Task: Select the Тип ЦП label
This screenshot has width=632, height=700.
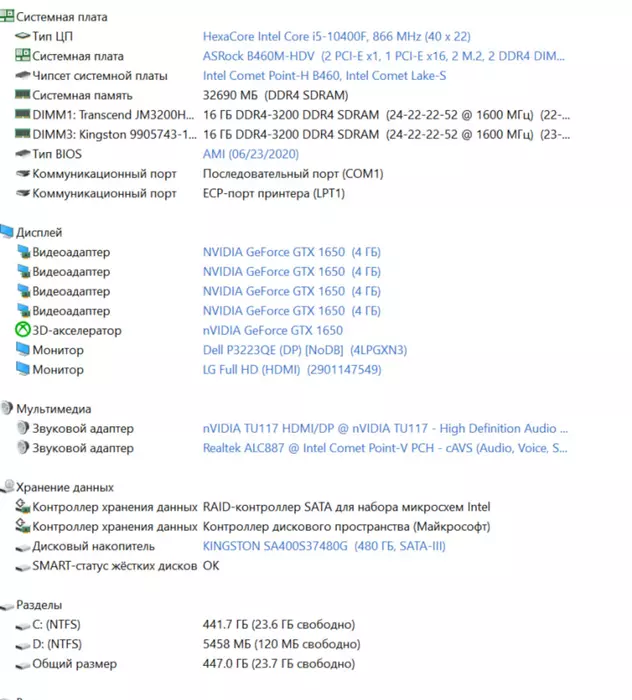Action: click(52, 36)
